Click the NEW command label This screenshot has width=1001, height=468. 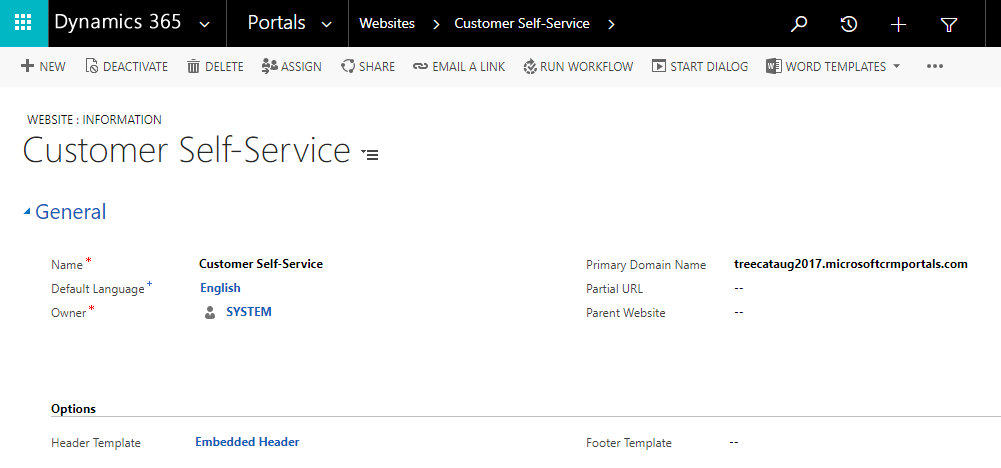pos(52,66)
